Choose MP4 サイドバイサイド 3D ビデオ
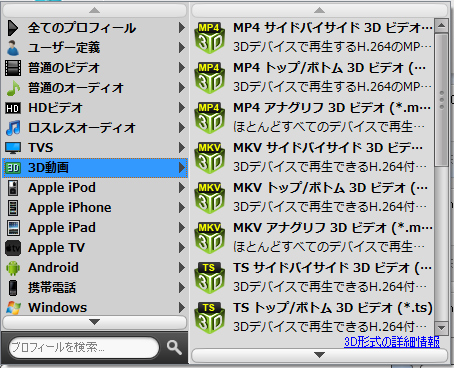This screenshot has width=456, height=368. (313, 38)
